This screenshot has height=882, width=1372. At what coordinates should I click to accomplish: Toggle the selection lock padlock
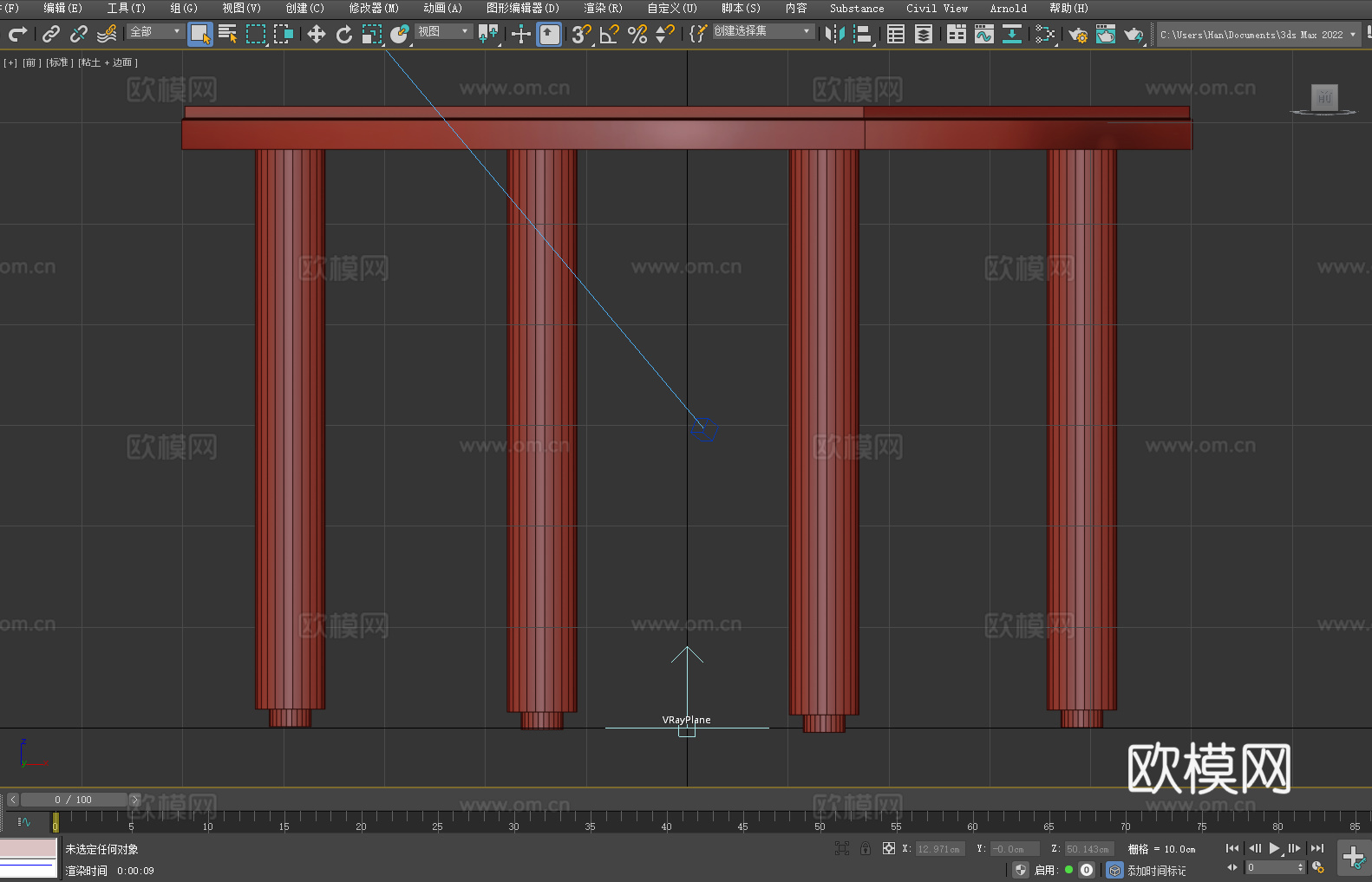(866, 849)
